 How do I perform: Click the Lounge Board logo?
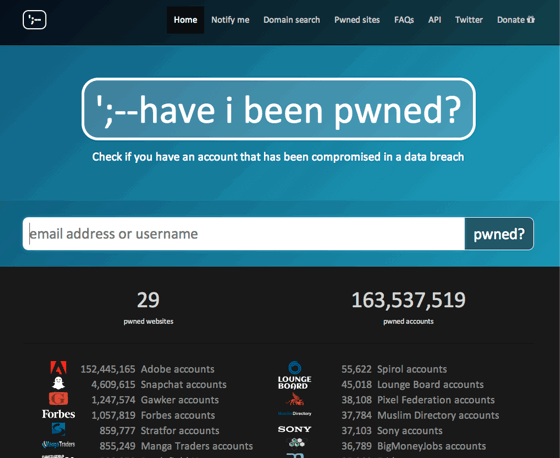tap(295, 383)
